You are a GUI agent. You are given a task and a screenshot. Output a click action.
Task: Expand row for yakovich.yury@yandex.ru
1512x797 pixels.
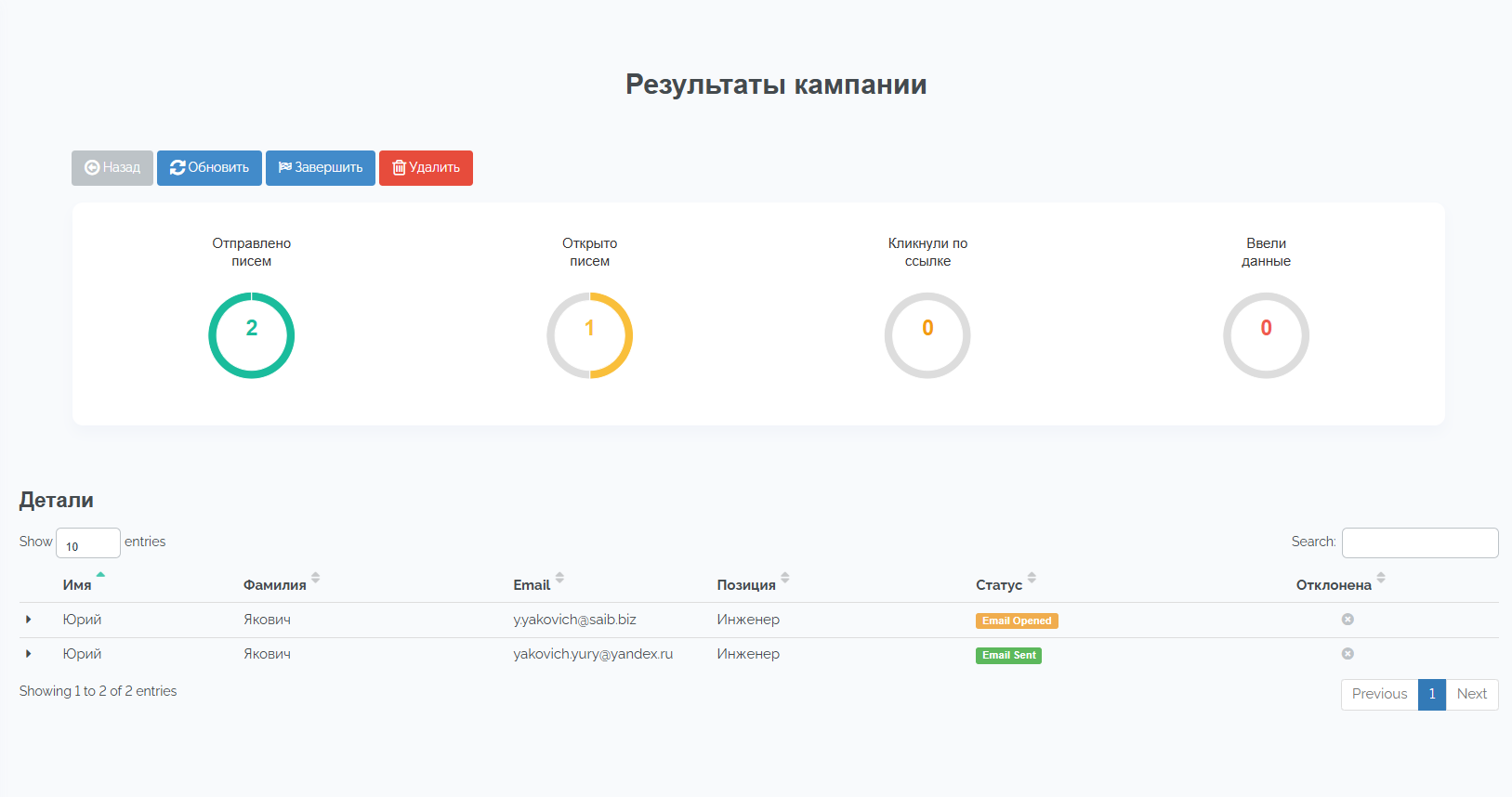[x=29, y=654]
